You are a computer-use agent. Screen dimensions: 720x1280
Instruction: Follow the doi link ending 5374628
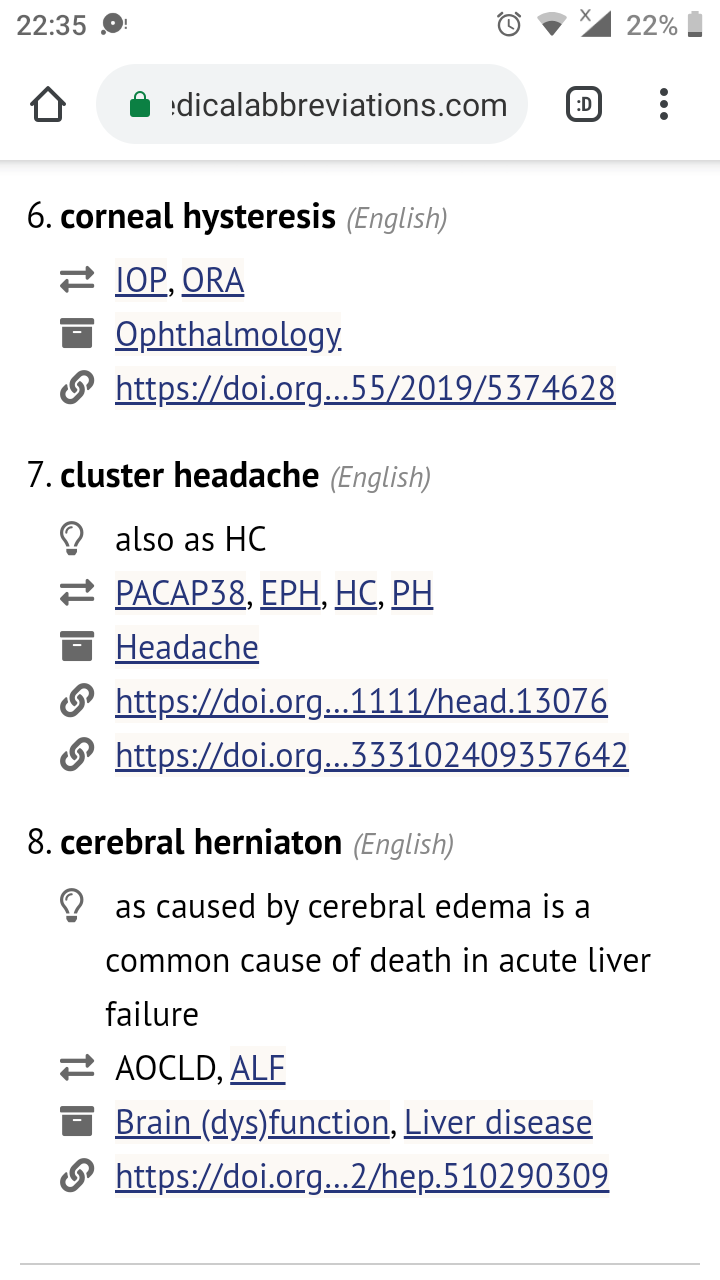pos(365,388)
